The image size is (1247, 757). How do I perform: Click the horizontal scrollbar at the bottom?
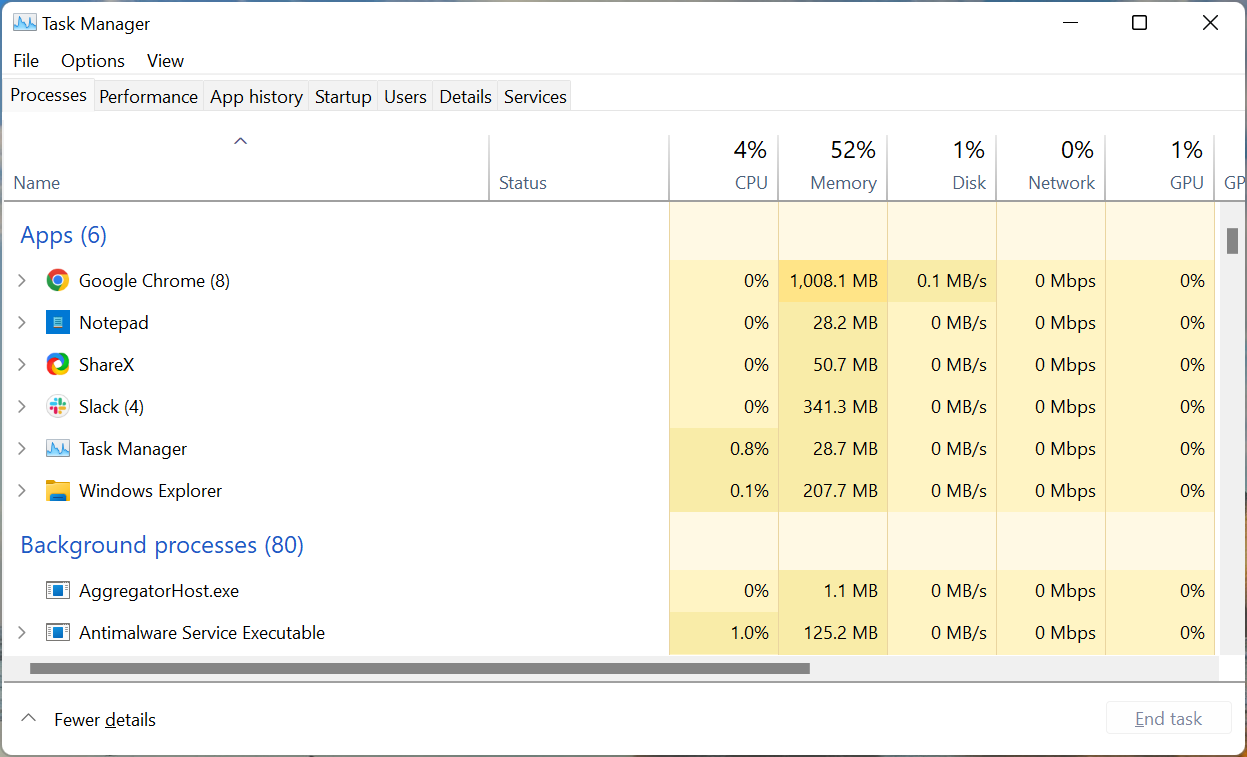tap(420, 667)
